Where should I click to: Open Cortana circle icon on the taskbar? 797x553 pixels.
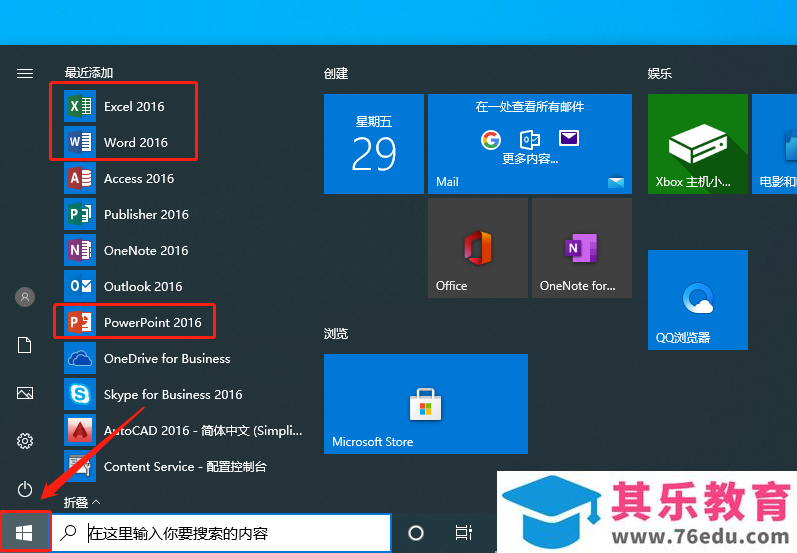416,533
